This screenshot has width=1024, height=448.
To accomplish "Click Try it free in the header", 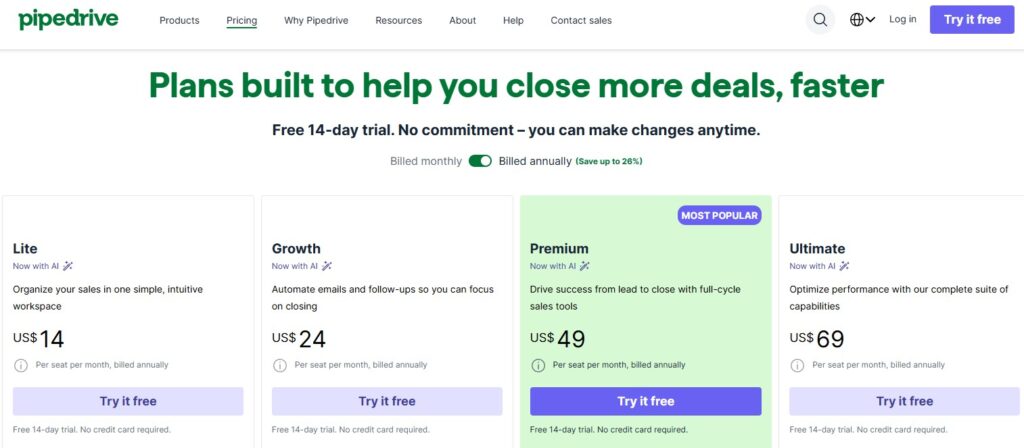I will (x=972, y=20).
